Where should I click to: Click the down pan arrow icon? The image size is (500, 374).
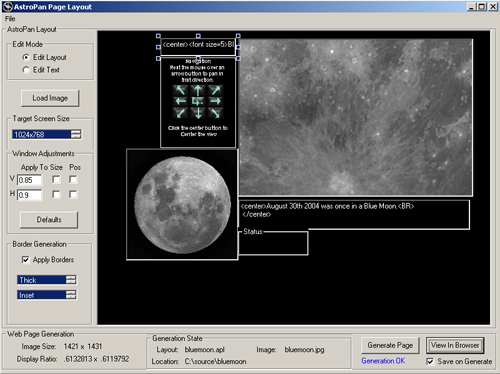(198, 113)
